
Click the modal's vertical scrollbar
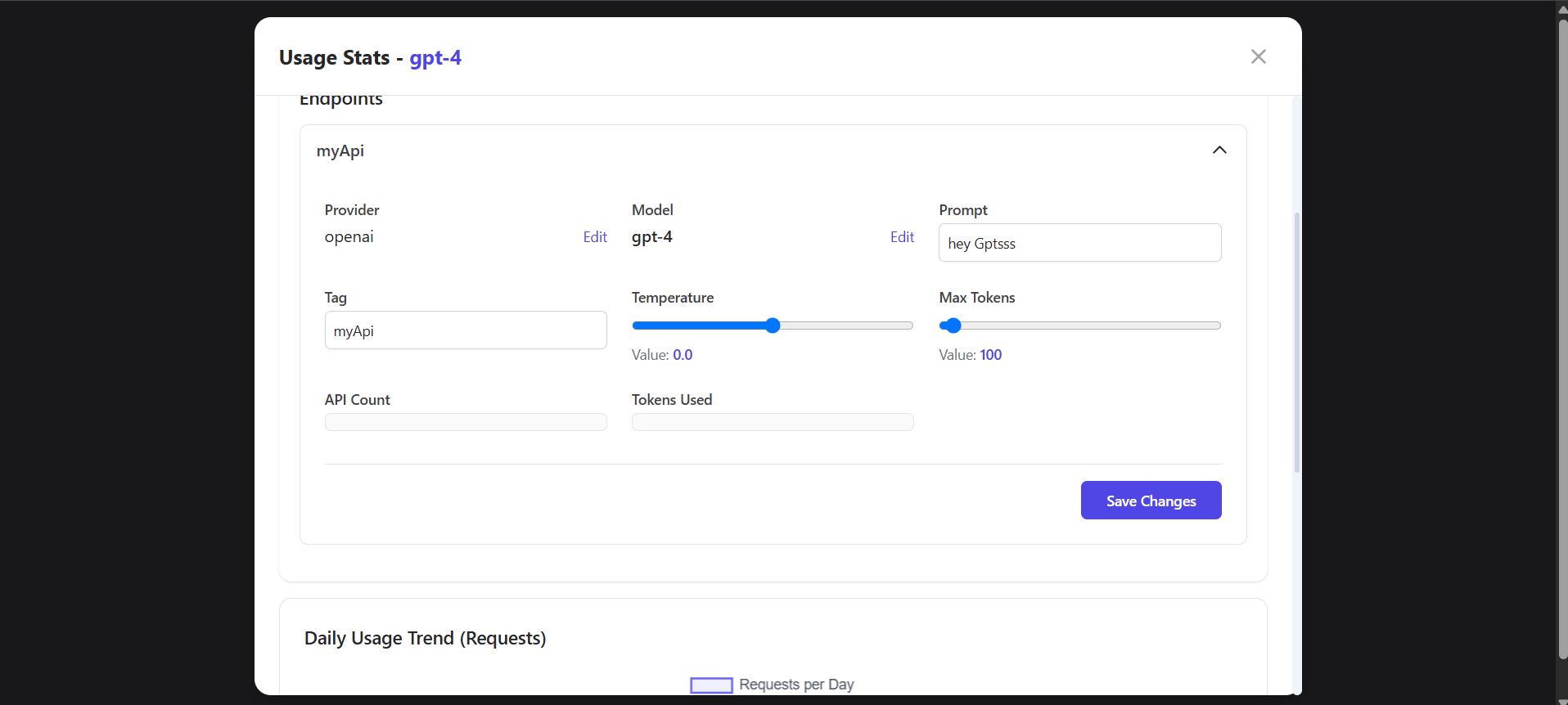[x=1296, y=342]
